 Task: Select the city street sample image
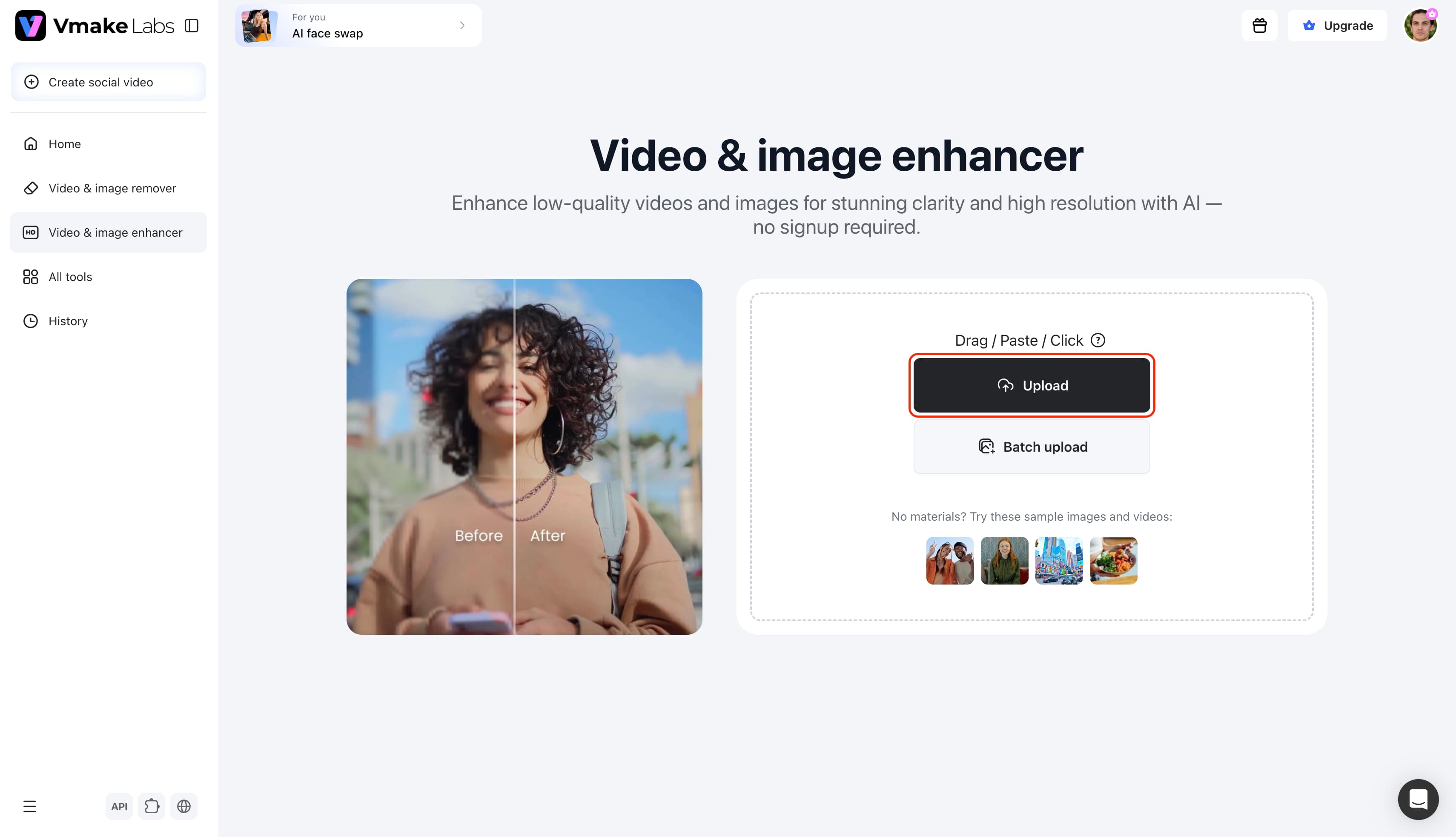(1059, 561)
